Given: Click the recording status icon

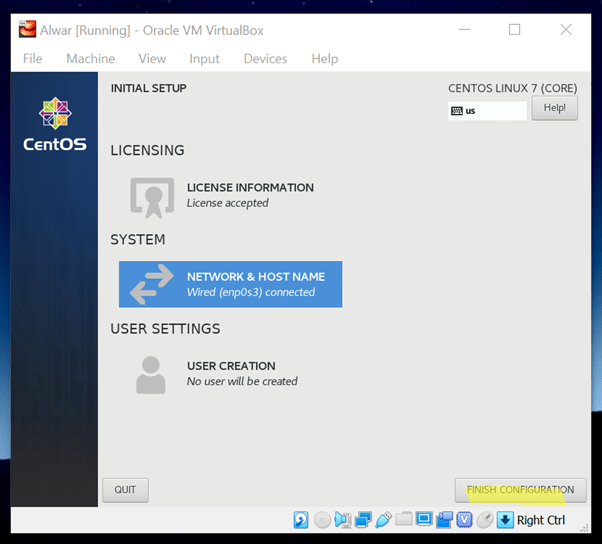Looking at the screenshot, I should pyautogui.click(x=444, y=520).
